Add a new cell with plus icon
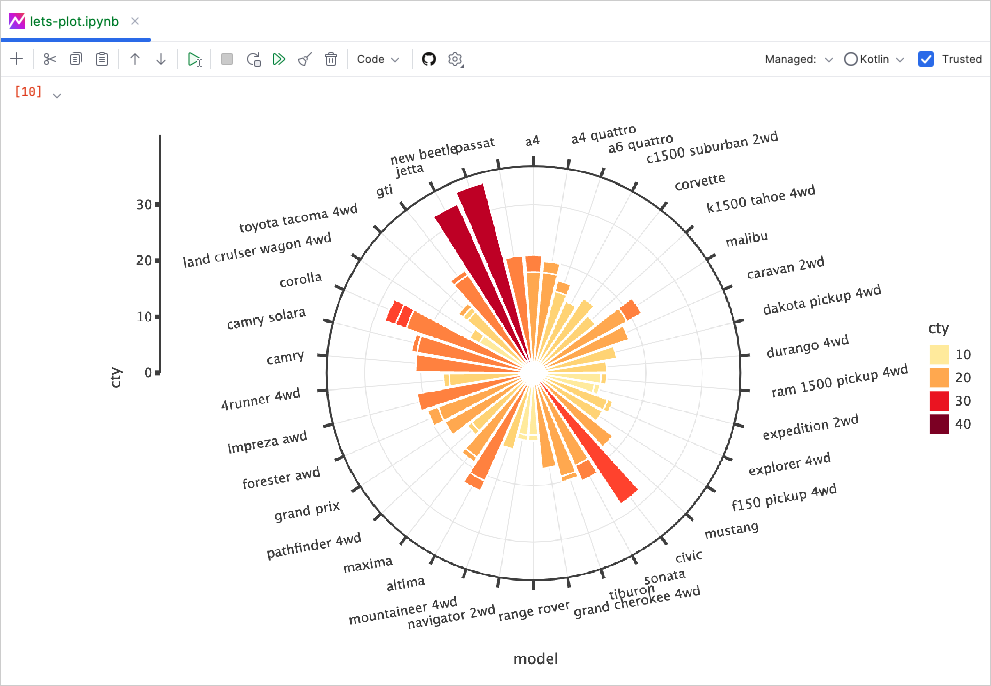 pos(16,59)
